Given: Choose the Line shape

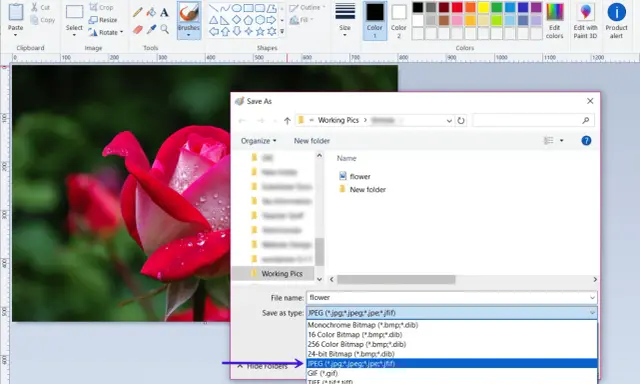Looking at the screenshot, I should (x=213, y=8).
